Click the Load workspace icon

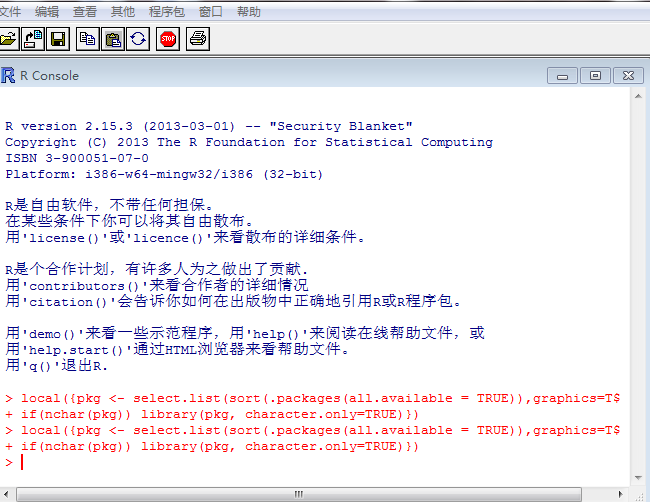pos(33,39)
